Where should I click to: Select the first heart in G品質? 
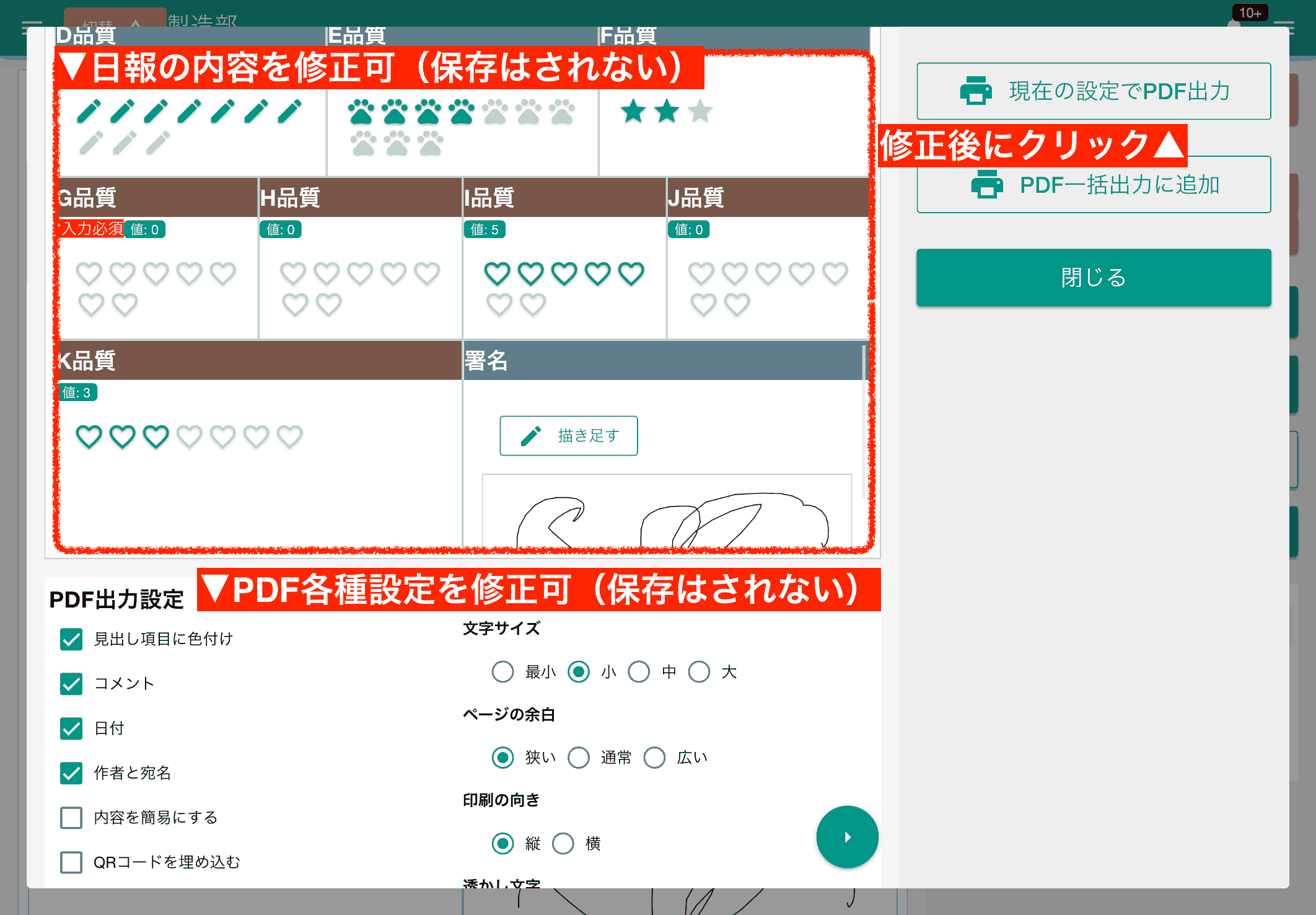click(90, 273)
